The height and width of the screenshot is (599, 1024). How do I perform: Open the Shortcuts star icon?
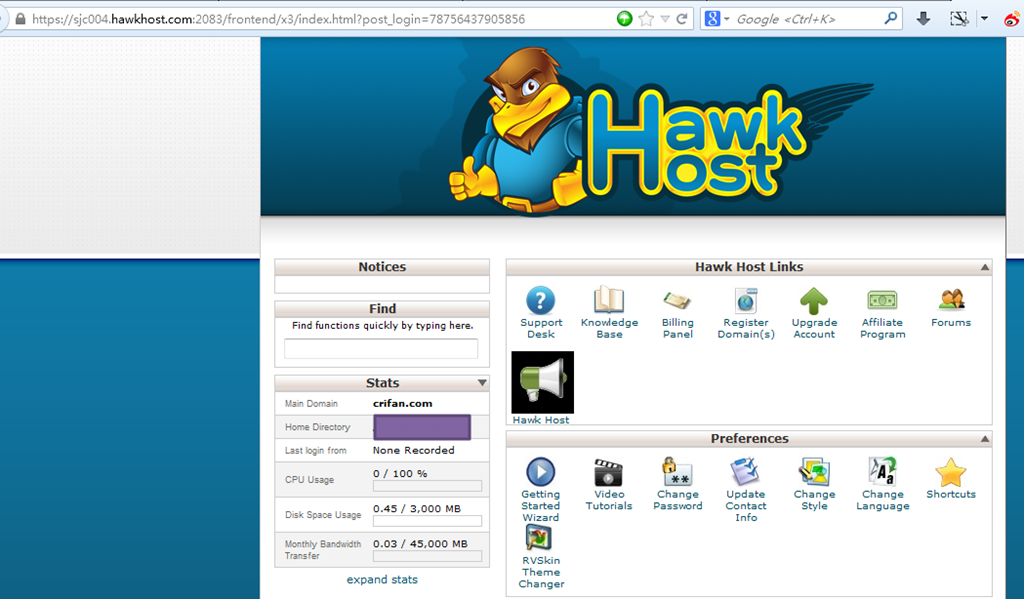coord(951,472)
